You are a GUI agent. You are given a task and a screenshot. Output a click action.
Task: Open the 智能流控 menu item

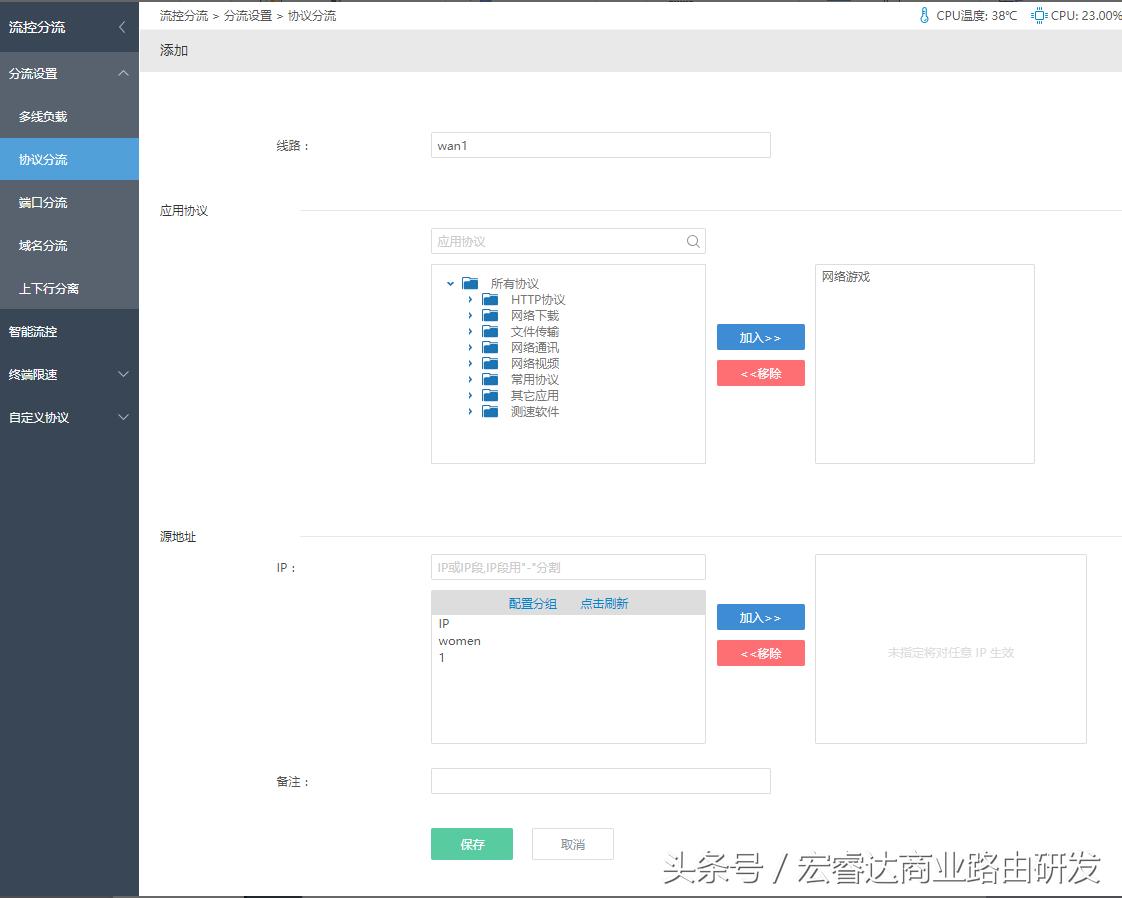pos(69,331)
